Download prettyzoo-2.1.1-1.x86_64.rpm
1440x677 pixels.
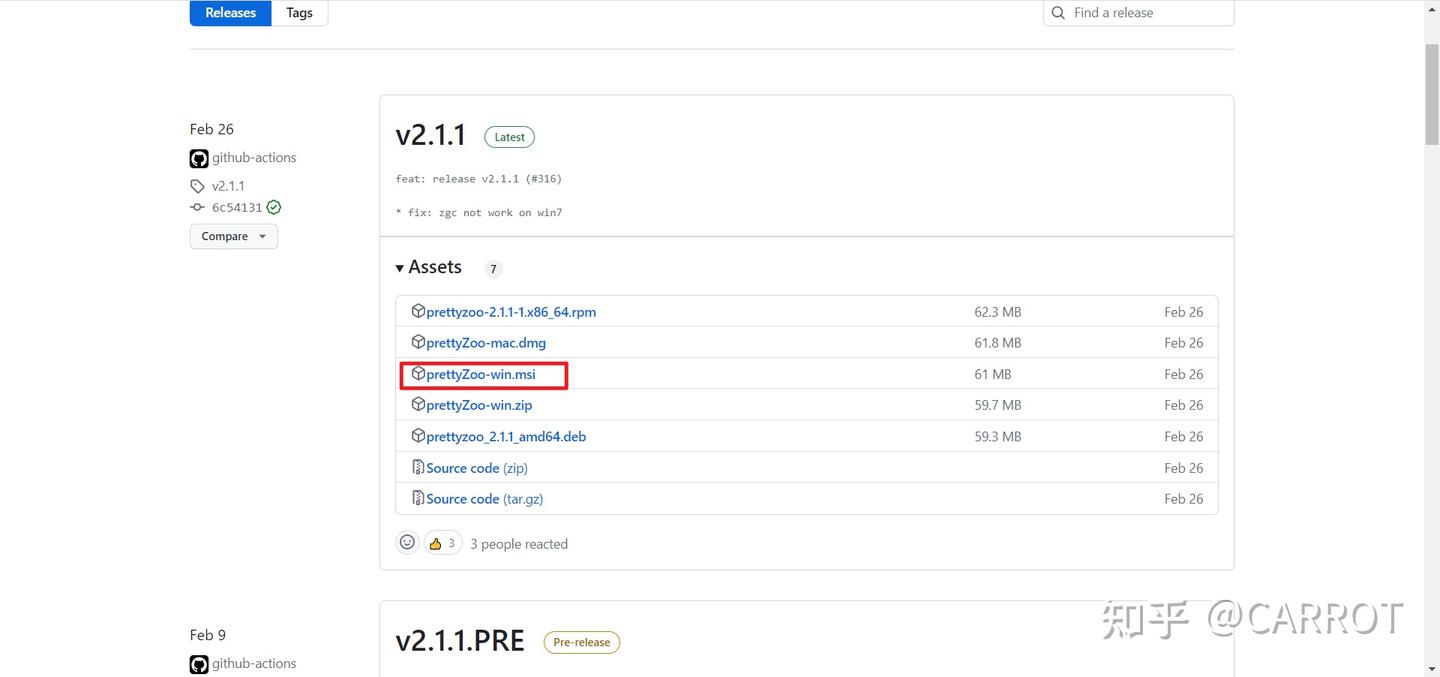pos(511,312)
